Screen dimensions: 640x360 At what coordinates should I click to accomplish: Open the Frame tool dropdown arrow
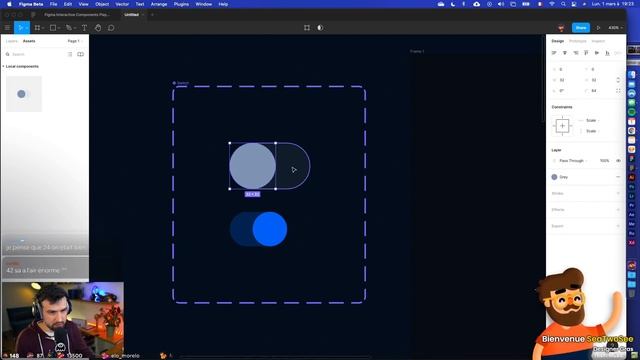tap(43, 28)
